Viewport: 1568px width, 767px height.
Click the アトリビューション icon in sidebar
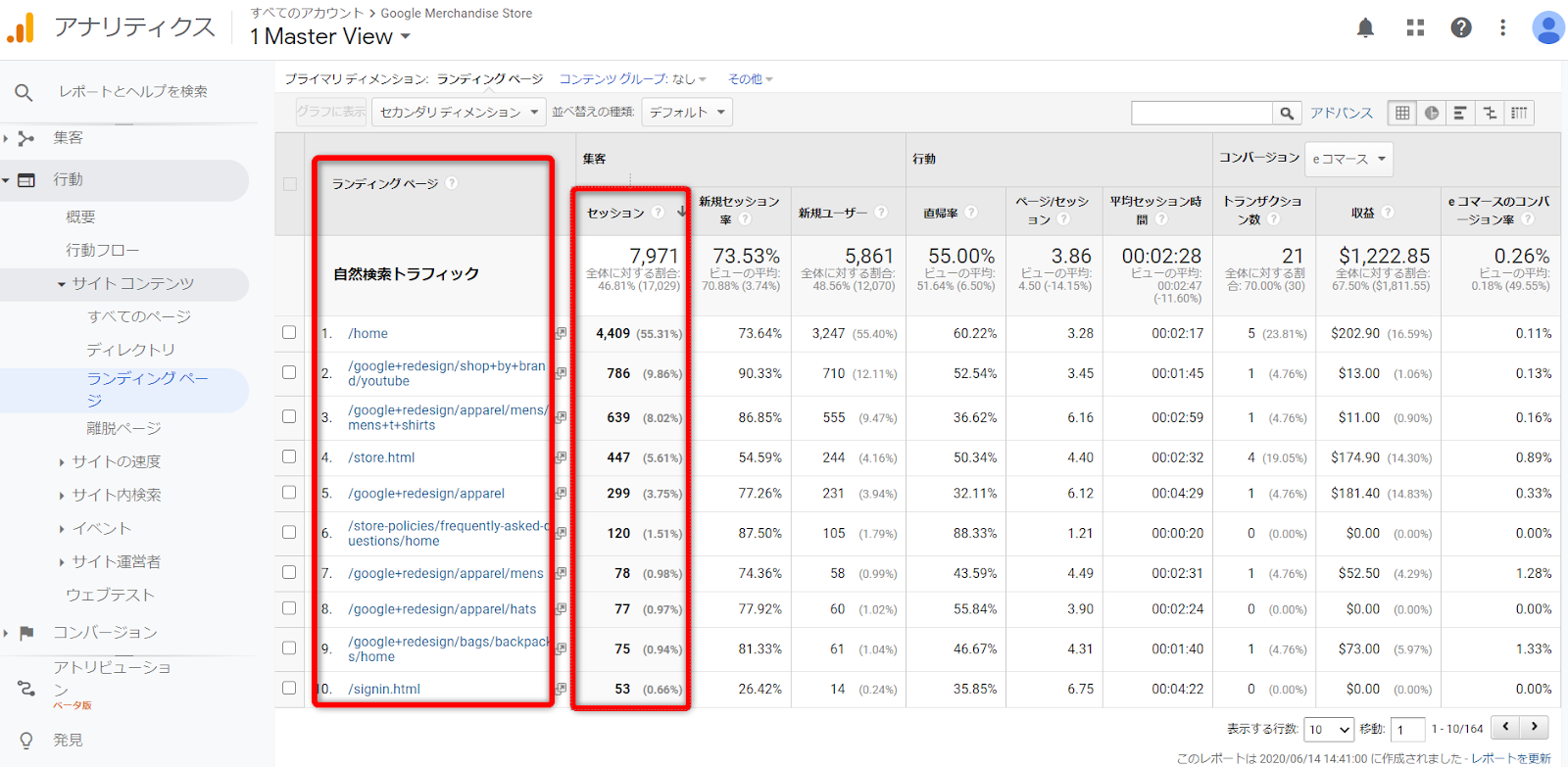pyautogui.click(x=26, y=689)
